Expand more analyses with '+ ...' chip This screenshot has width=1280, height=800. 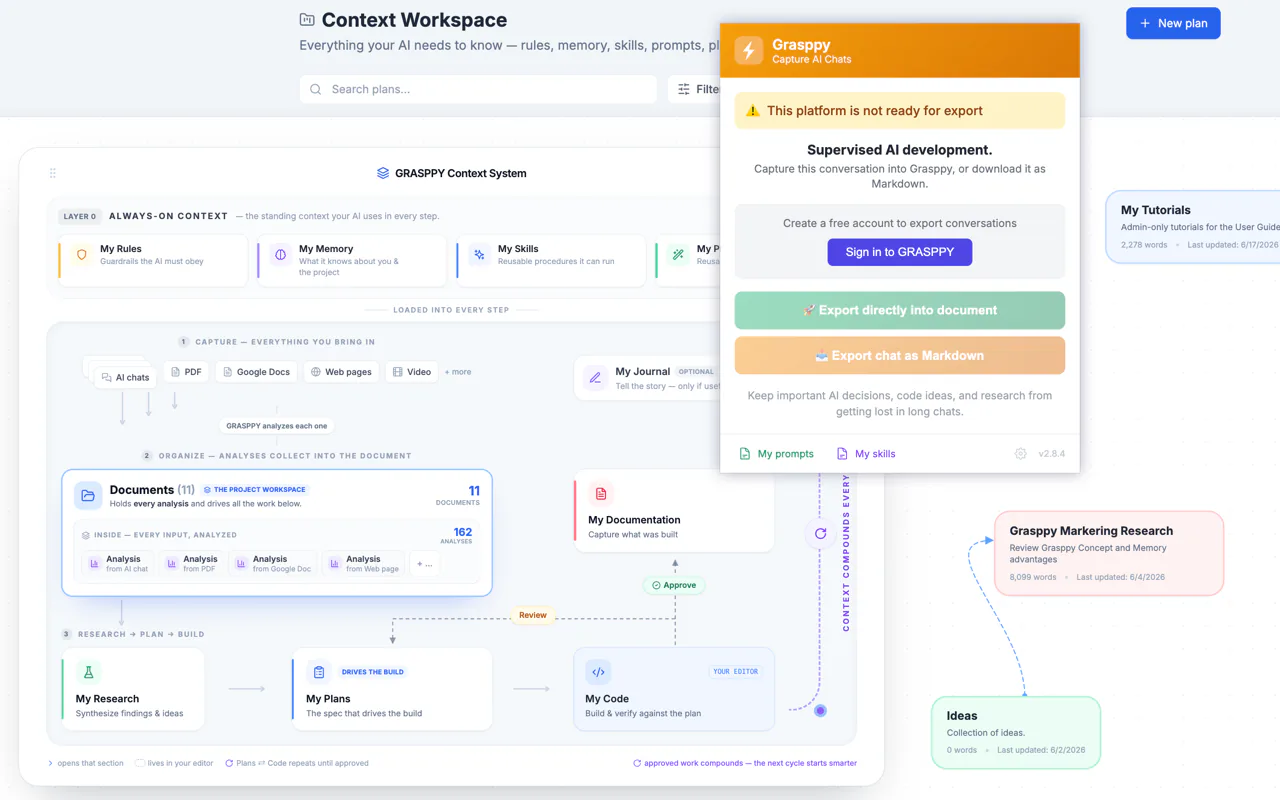coord(425,564)
